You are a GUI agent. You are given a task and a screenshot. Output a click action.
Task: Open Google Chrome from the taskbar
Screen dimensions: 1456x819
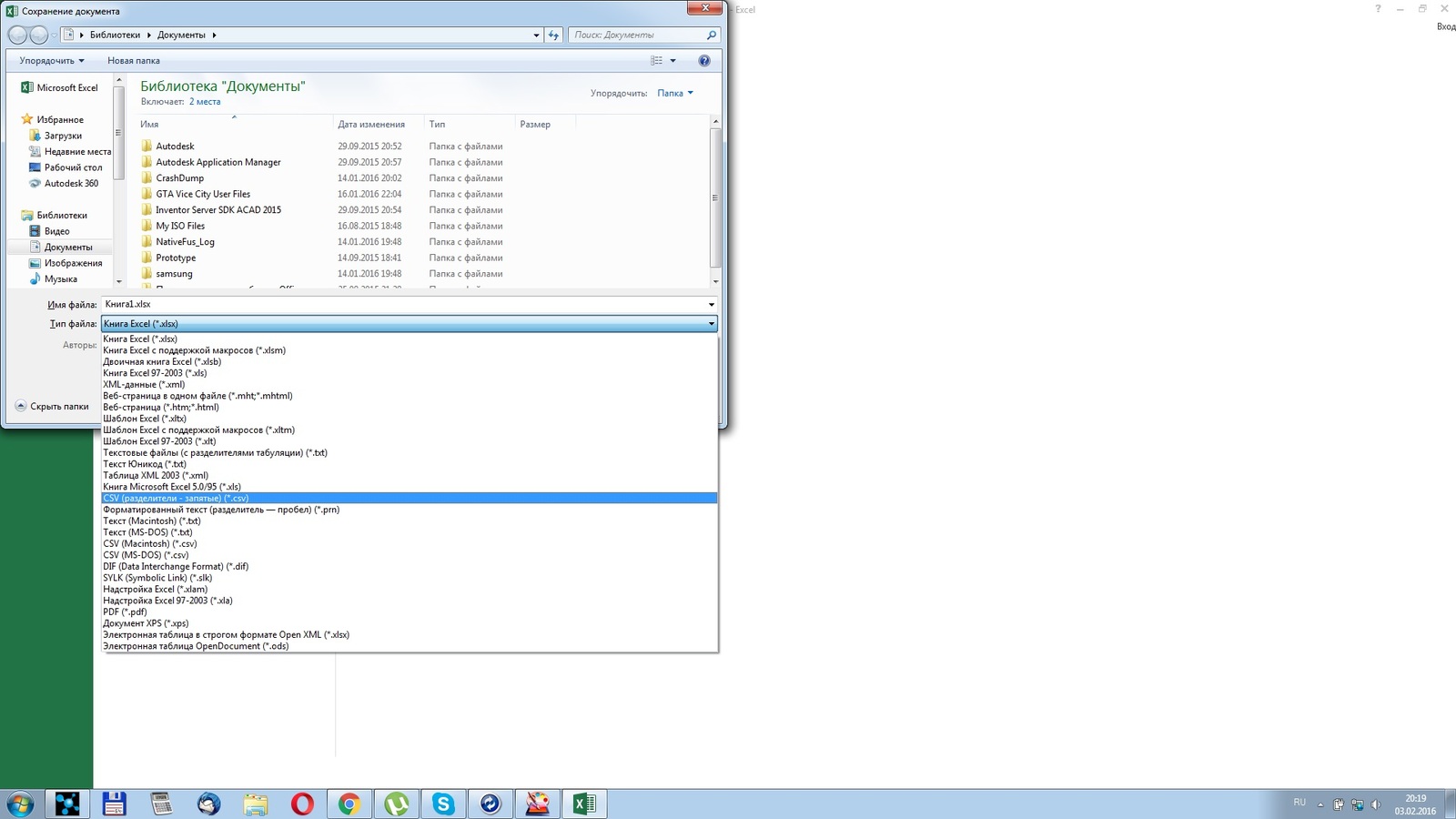349,804
